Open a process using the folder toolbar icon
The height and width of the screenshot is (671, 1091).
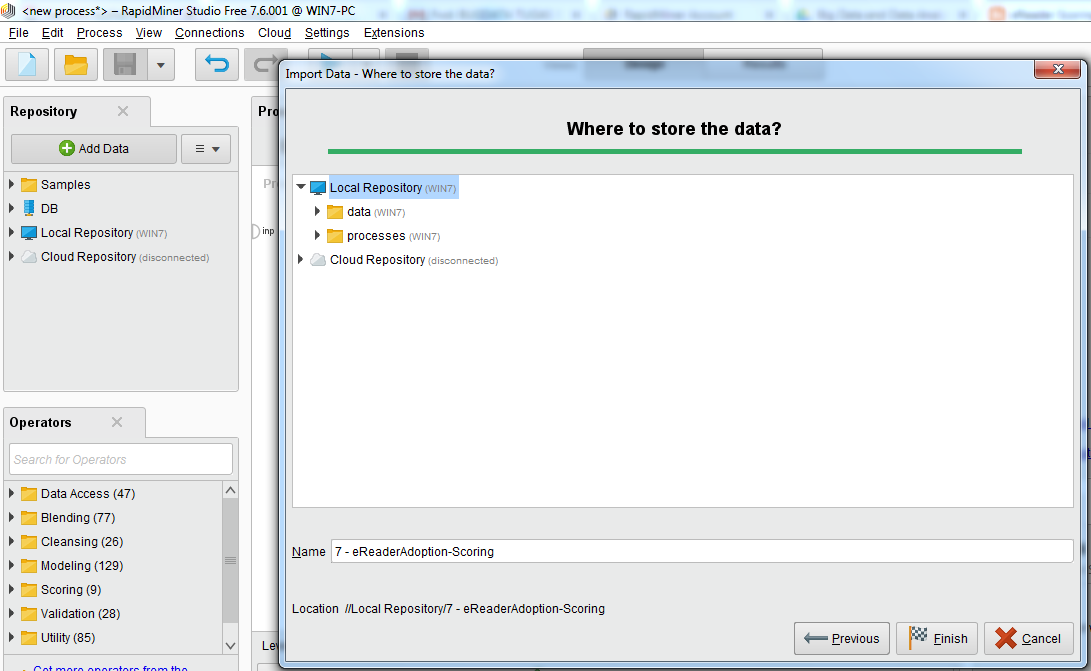(x=74, y=64)
